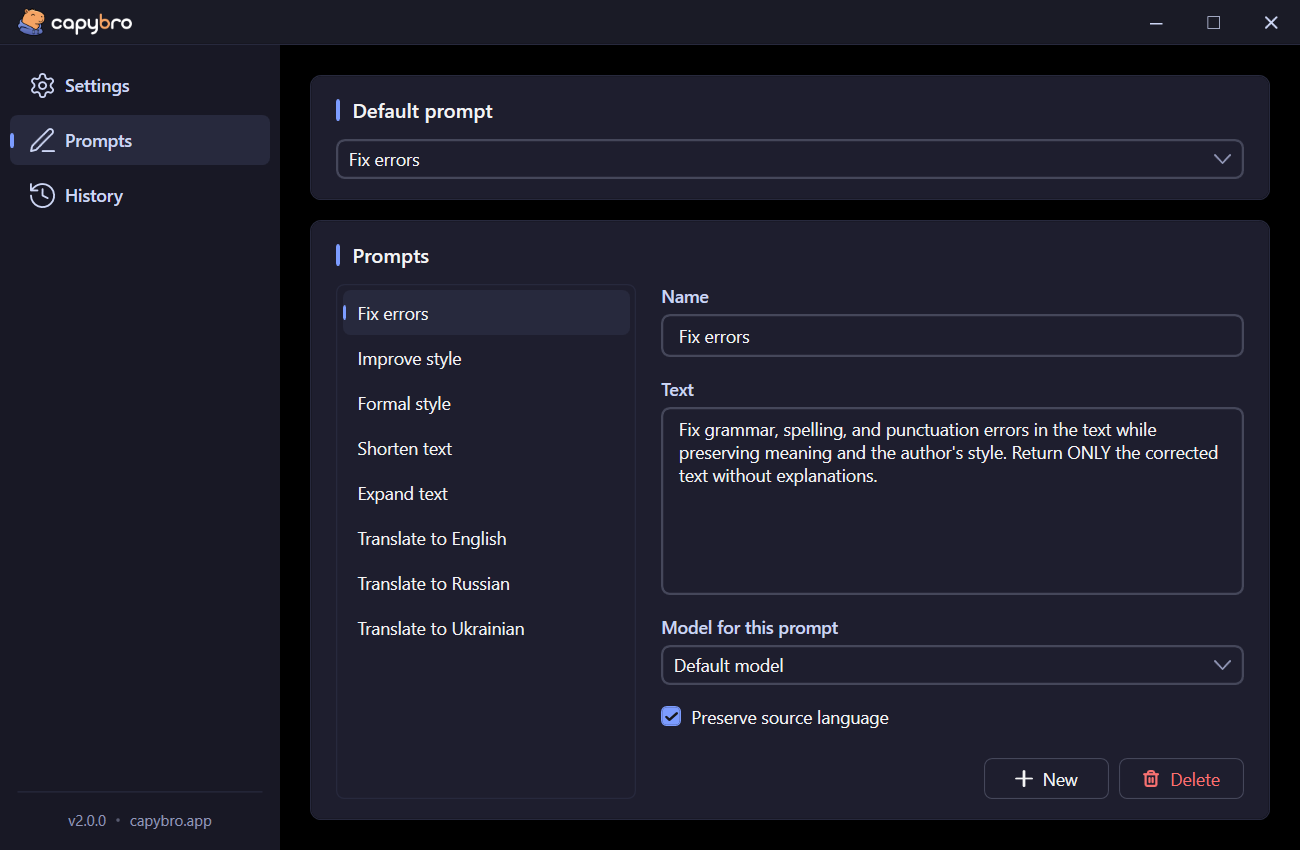Click the History clock icon
Screen dimensions: 1300x850
(42, 196)
